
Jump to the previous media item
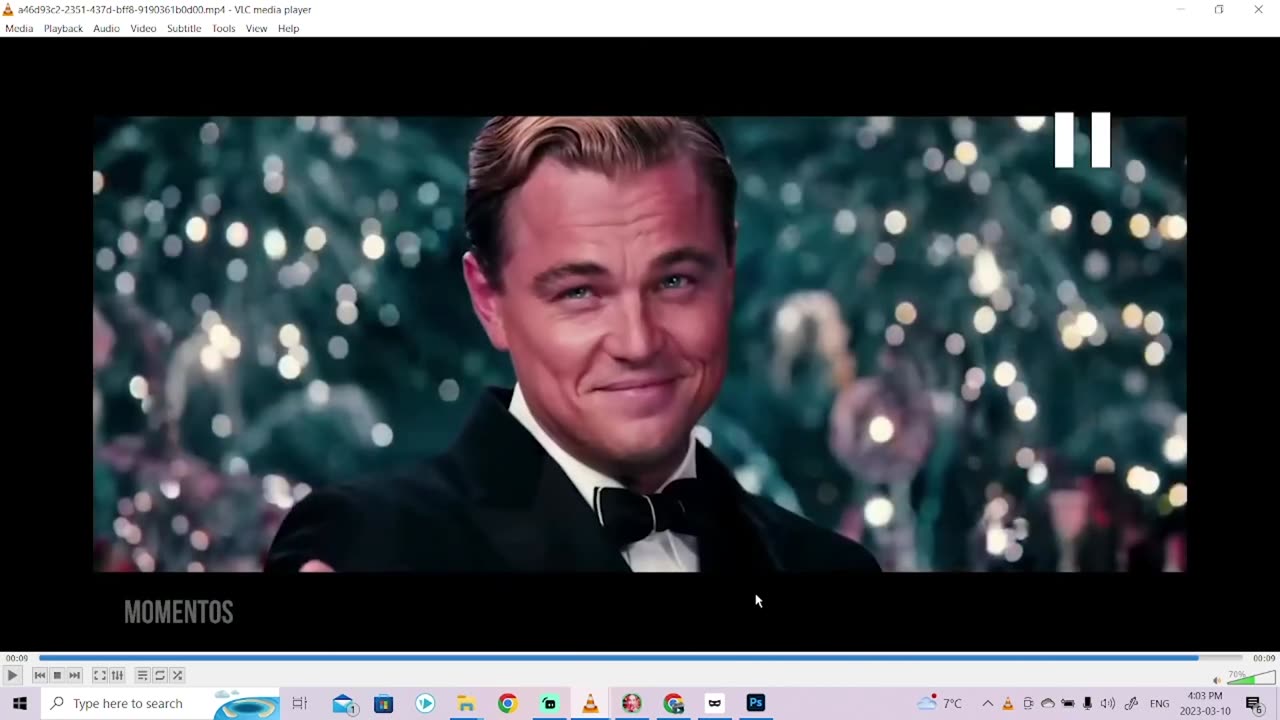[39, 675]
